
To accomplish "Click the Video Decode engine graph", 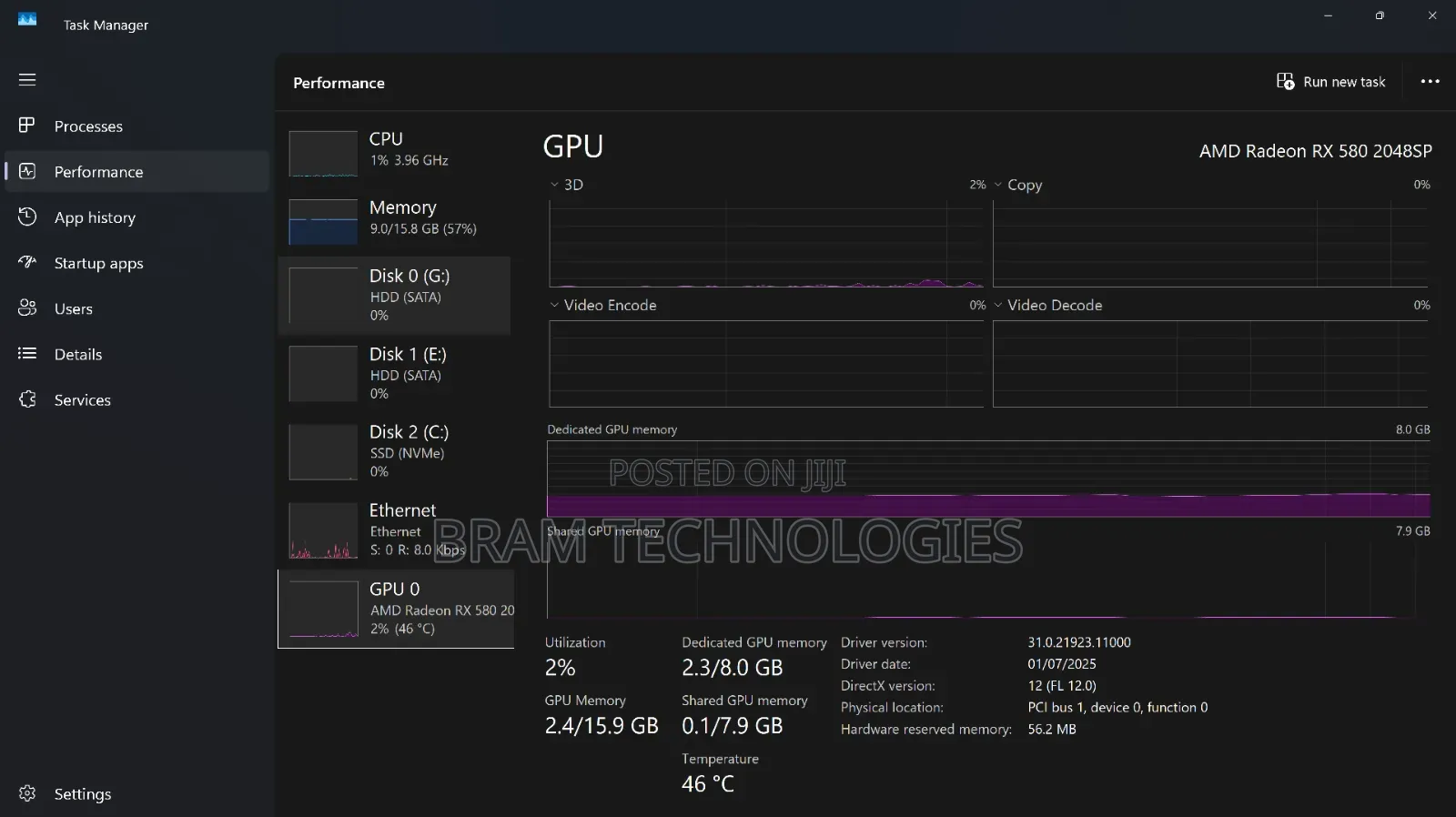I will (x=1210, y=364).
